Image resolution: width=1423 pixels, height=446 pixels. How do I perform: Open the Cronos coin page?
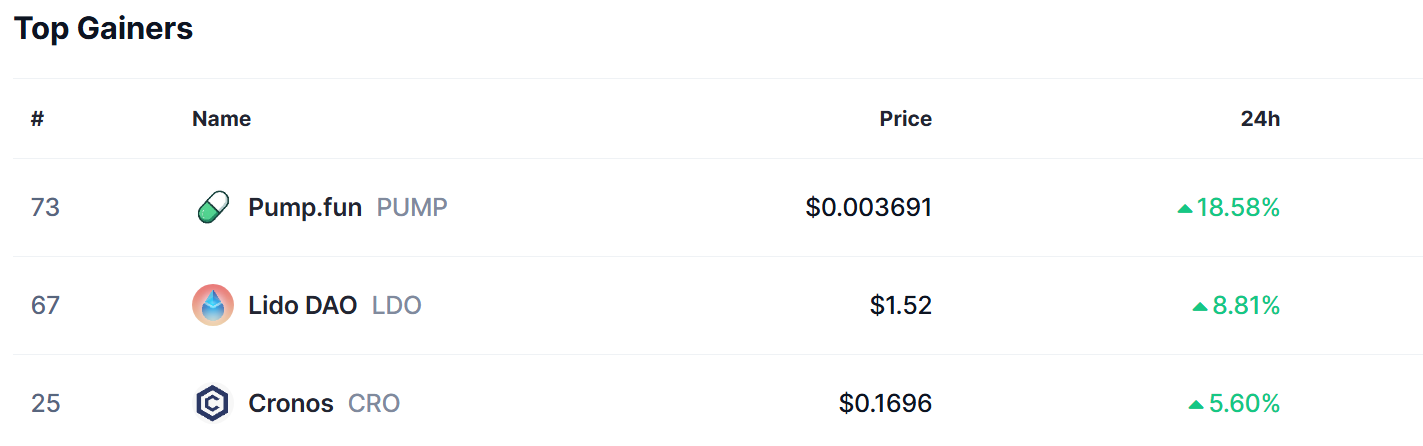click(291, 403)
